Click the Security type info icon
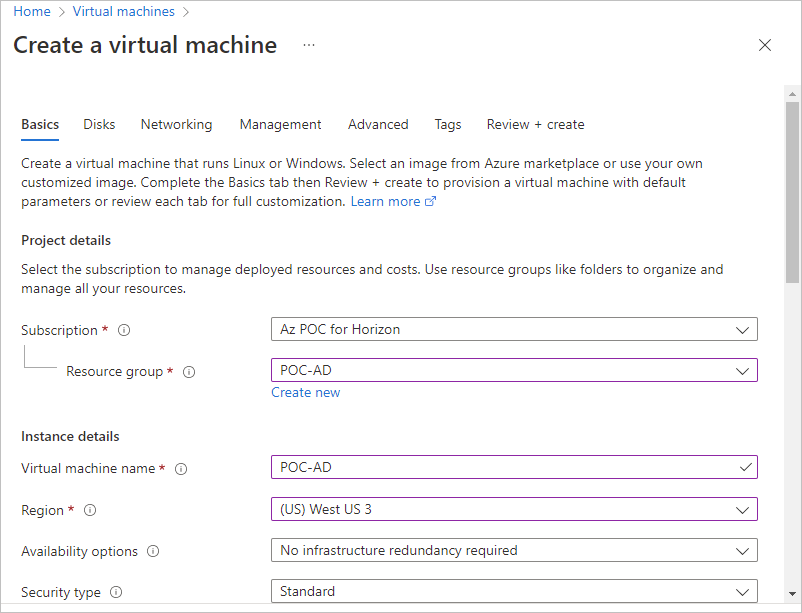802x613 pixels. (116, 592)
